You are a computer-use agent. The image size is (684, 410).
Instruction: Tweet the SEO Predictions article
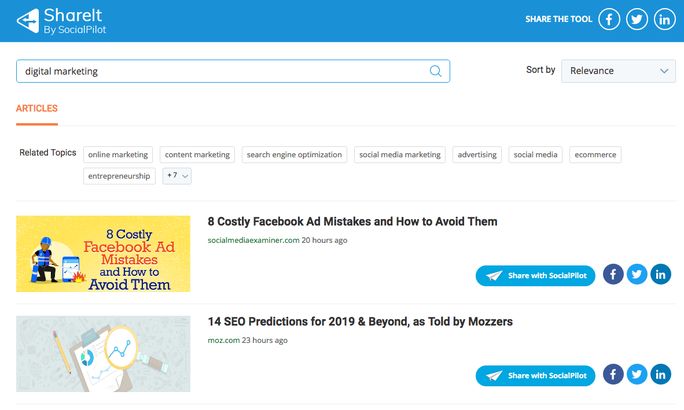point(637,374)
